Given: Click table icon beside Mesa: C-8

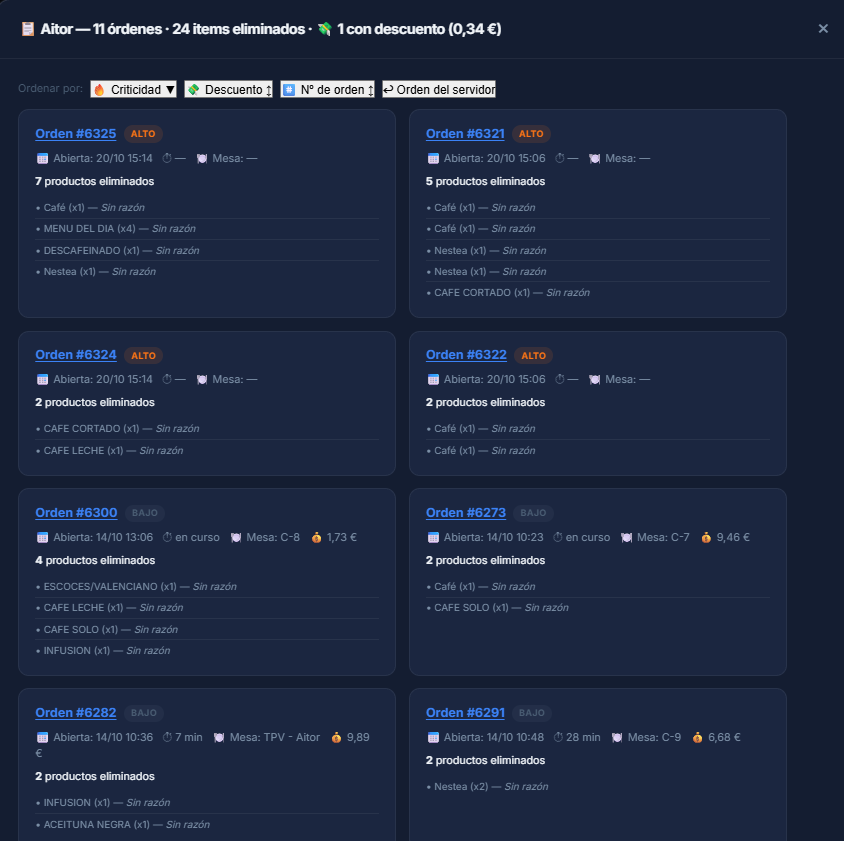Looking at the screenshot, I should 236,537.
